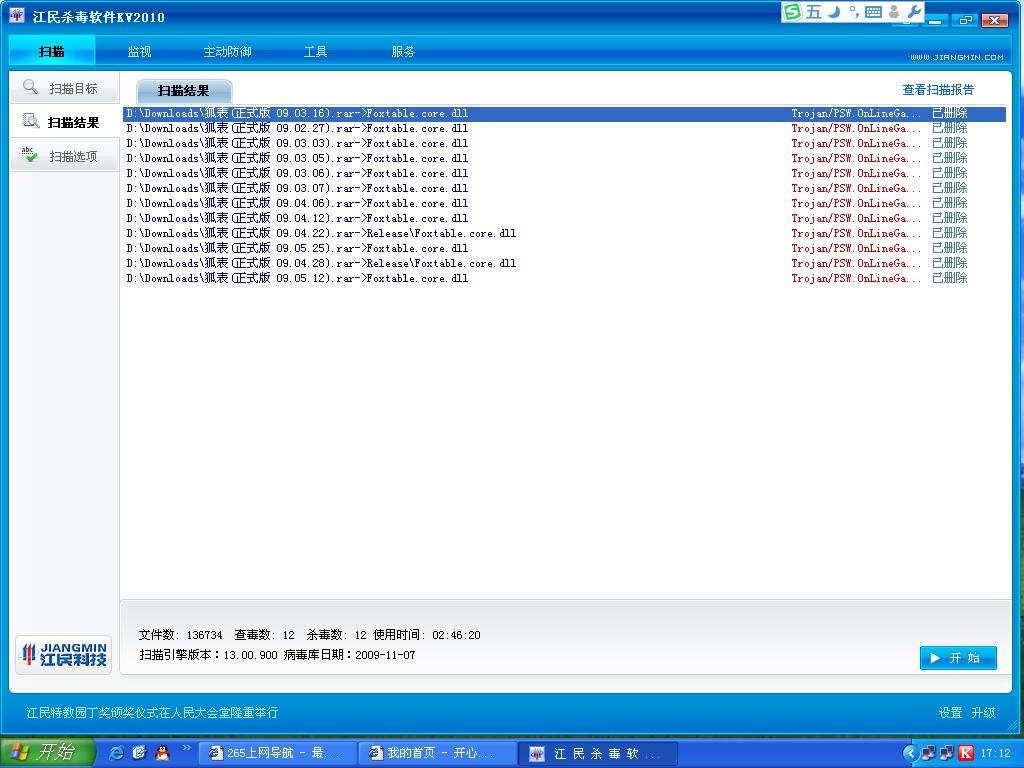This screenshot has height=768, width=1024.
Task: Select the 09.04.28 rar Release\Foxtable.core.dll row
Action: 564,264
